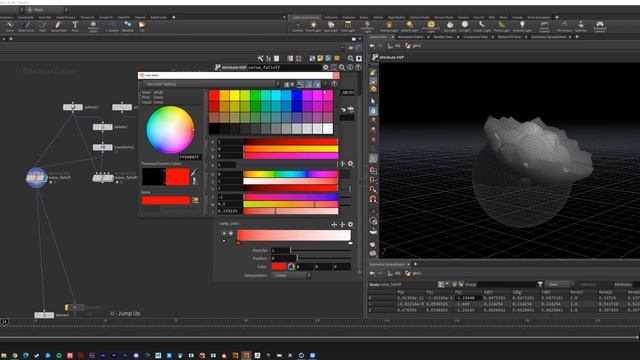Screen dimensions: 640x360
Task: Add a Switcher from shelf
Action: 581,27
